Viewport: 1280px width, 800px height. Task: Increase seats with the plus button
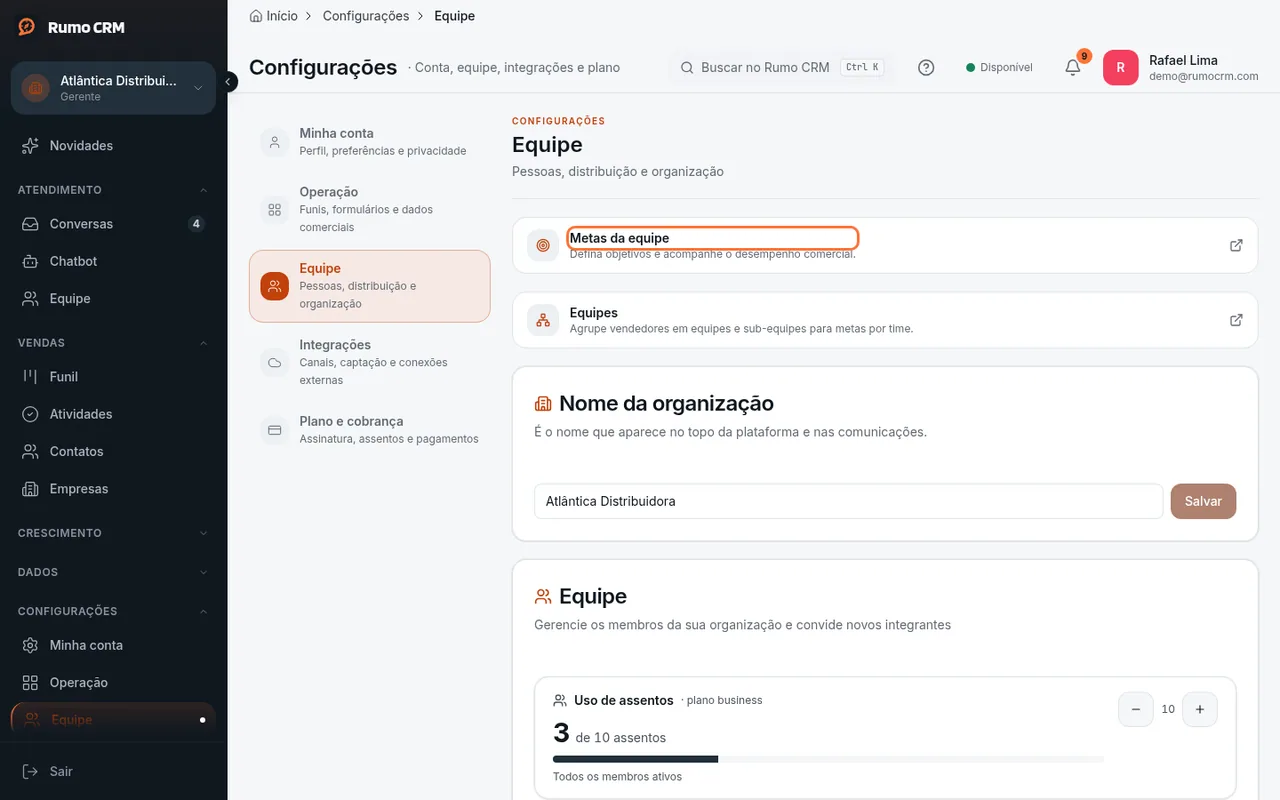[1199, 709]
